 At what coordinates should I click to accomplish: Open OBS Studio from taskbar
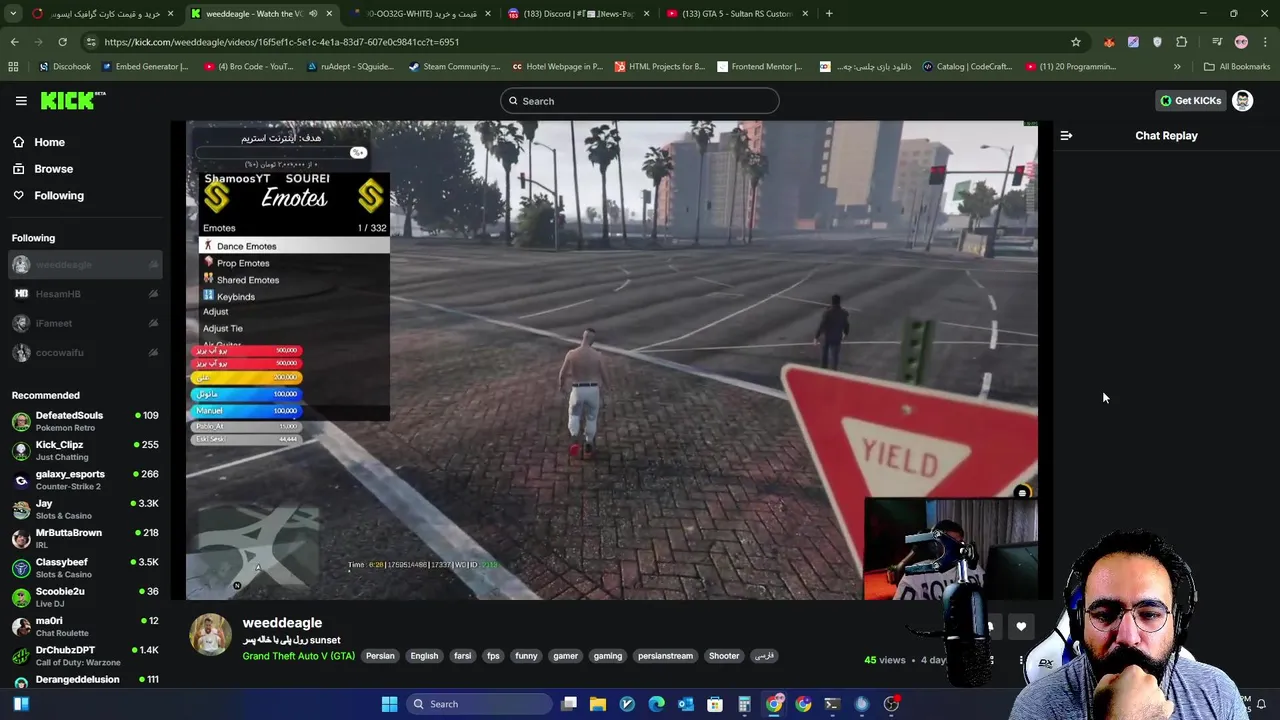[891, 704]
